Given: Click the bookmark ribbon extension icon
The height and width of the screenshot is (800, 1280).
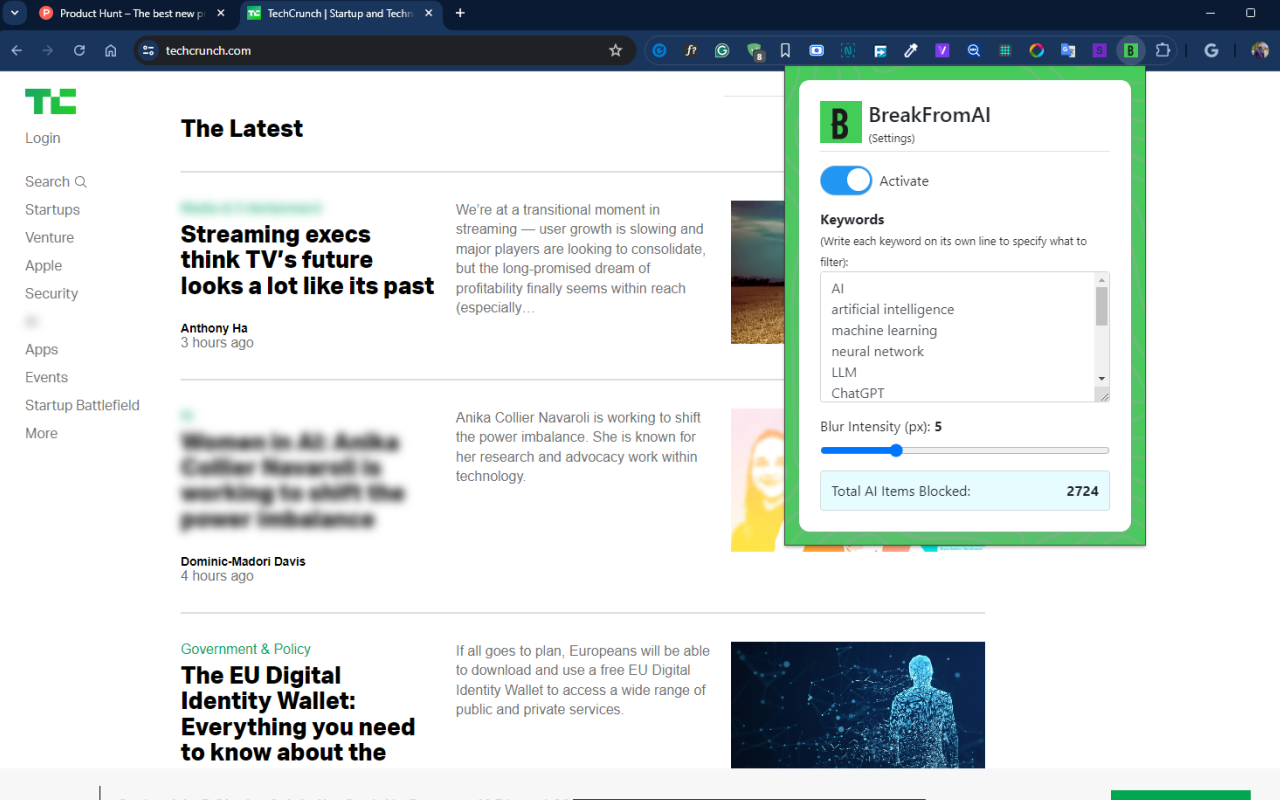Looking at the screenshot, I should [785, 50].
